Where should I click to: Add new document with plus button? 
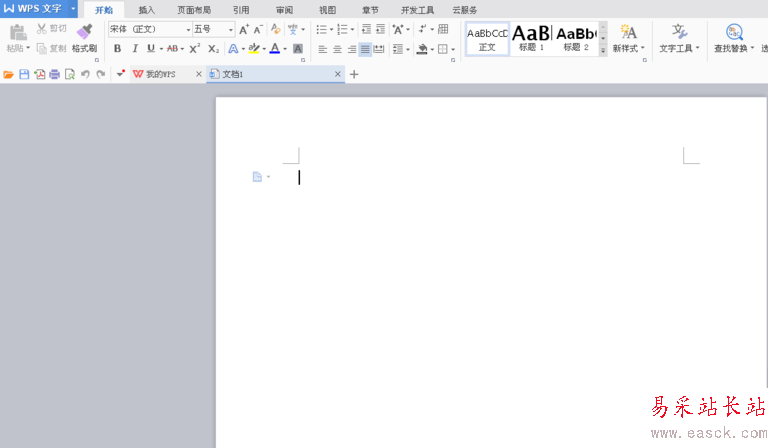354,74
